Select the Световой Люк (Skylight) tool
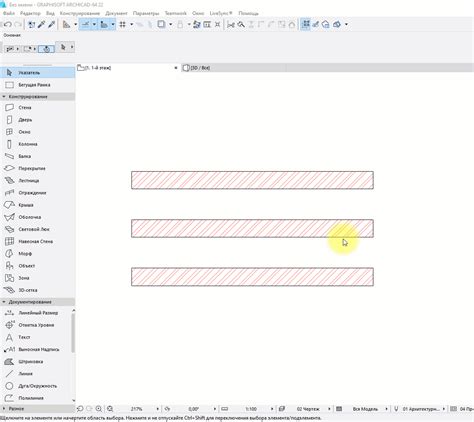The width and height of the screenshot is (474, 422). click(x=38, y=229)
